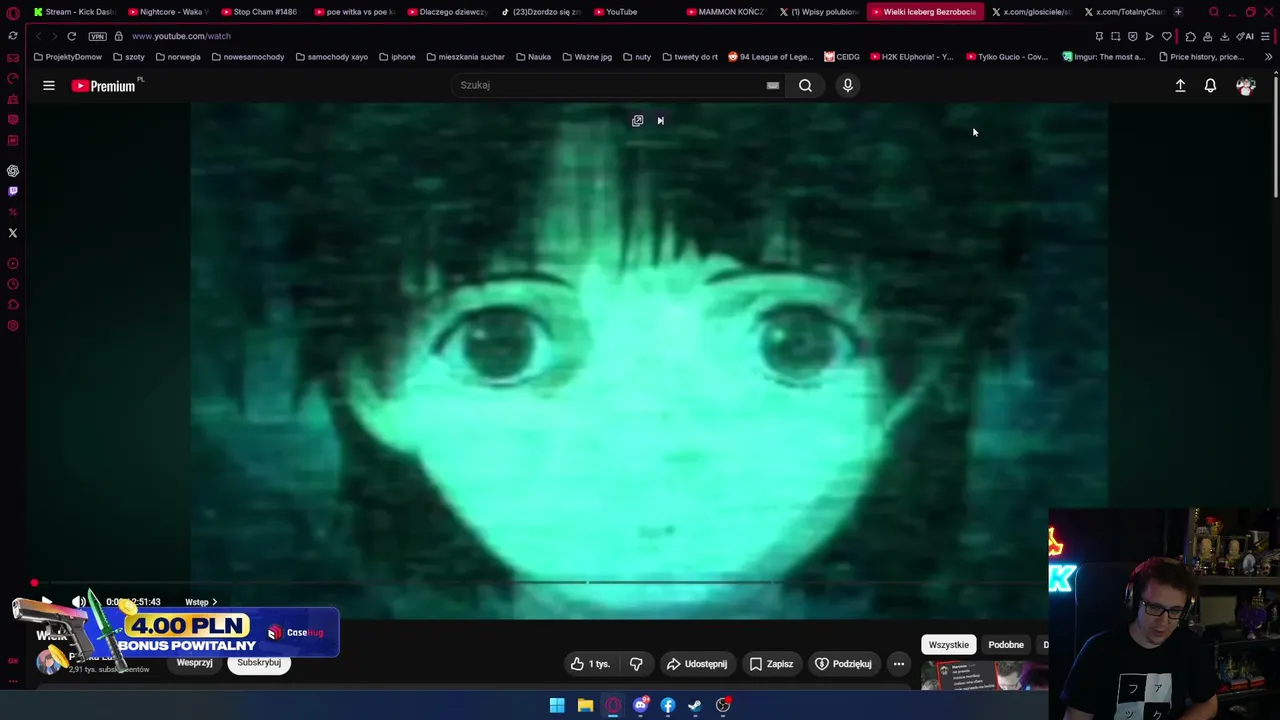
Task: Switch to Stop Cham #1486 tab
Action: tap(260, 12)
